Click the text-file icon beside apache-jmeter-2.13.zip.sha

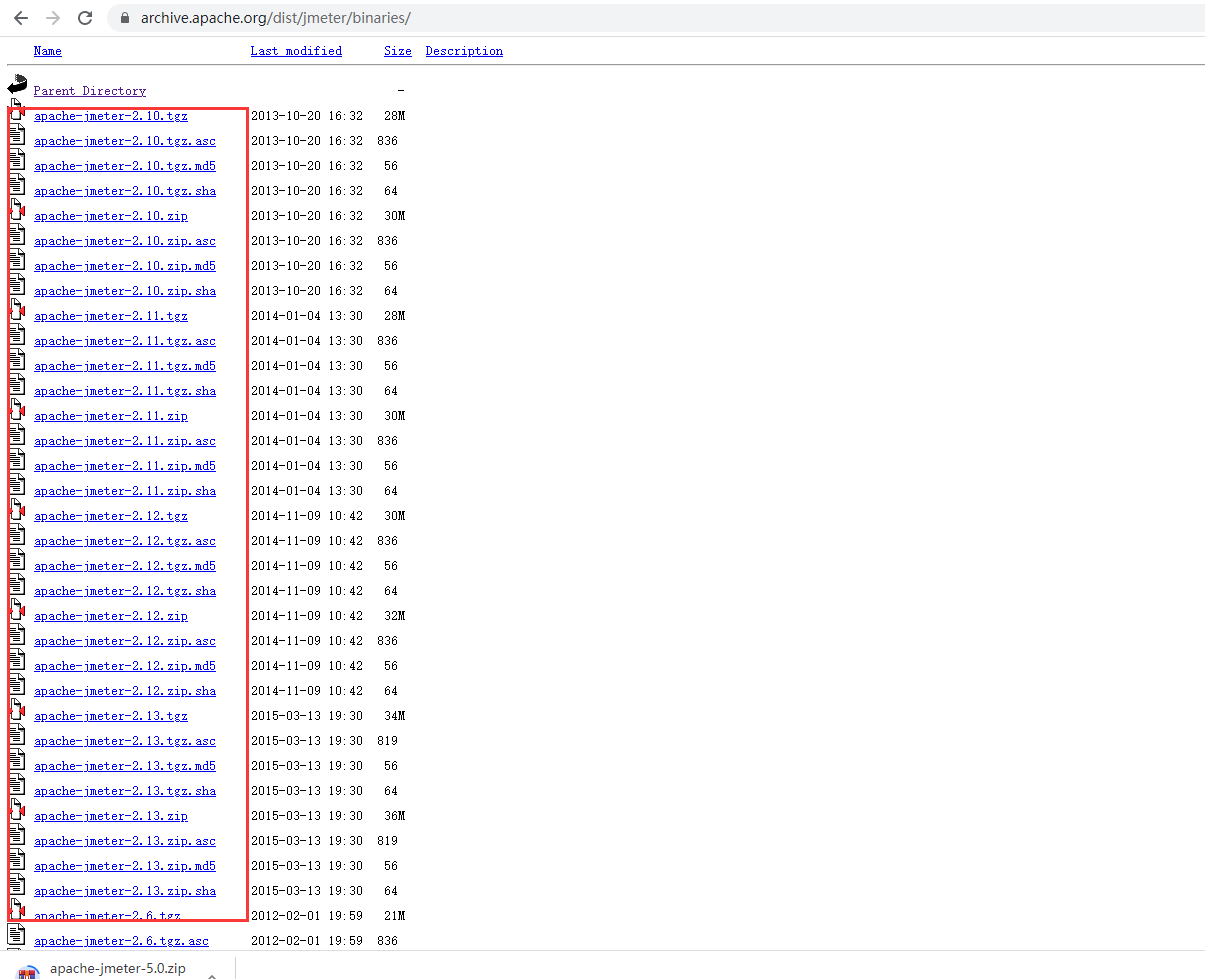point(16,886)
